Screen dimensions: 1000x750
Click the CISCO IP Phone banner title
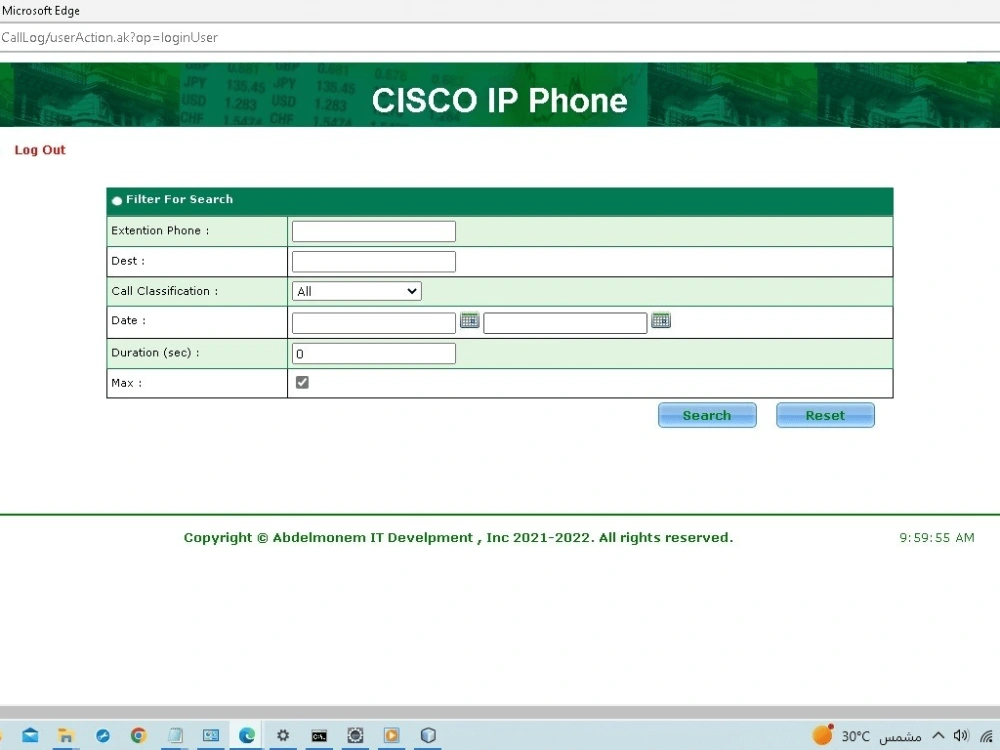(499, 100)
